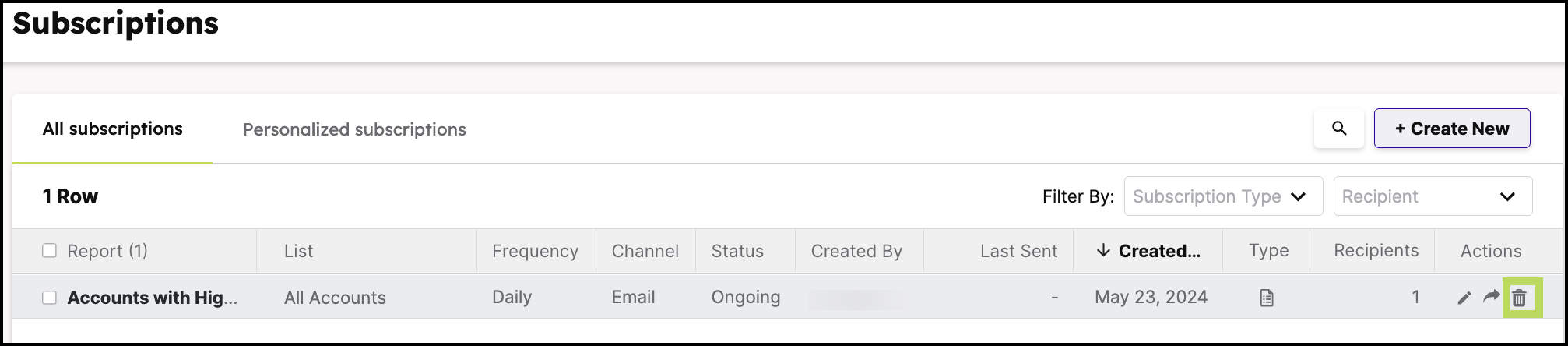Viewport: 1568px width, 346px height.
Task: Open the Personalized subscriptions tab
Action: coord(354,129)
